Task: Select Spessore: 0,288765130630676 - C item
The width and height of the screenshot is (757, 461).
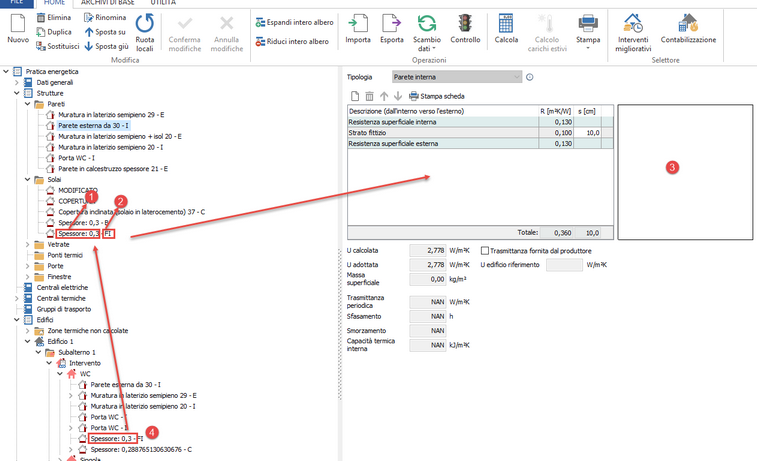Action: coord(141,449)
